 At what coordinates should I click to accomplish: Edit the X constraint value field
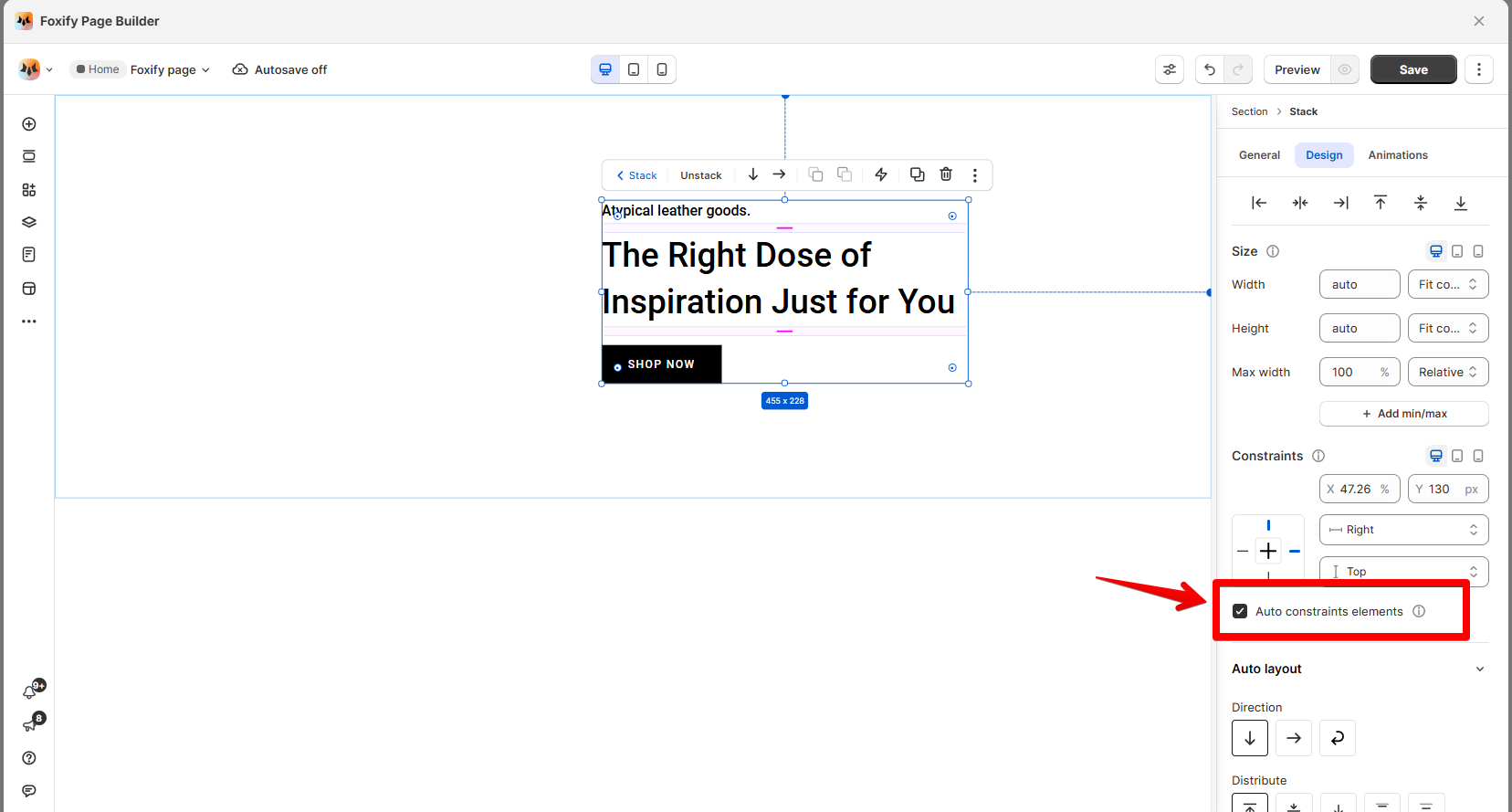1360,489
